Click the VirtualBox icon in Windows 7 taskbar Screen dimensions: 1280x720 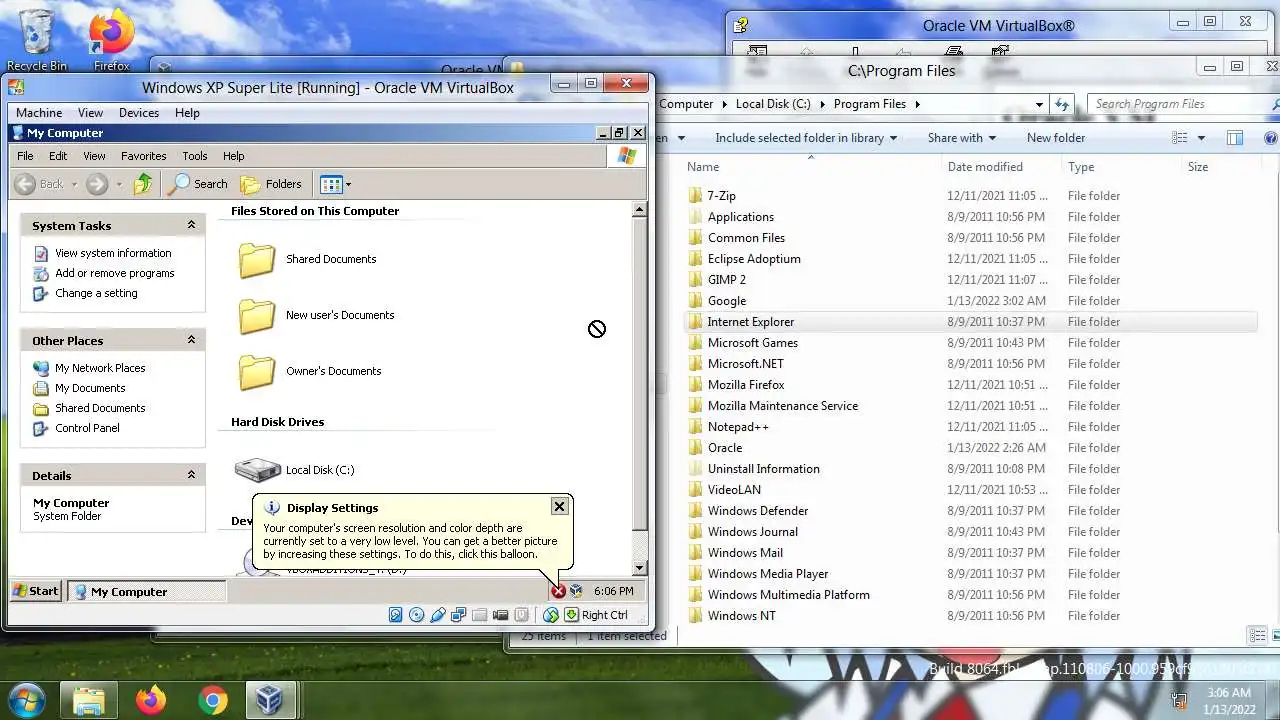(269, 700)
